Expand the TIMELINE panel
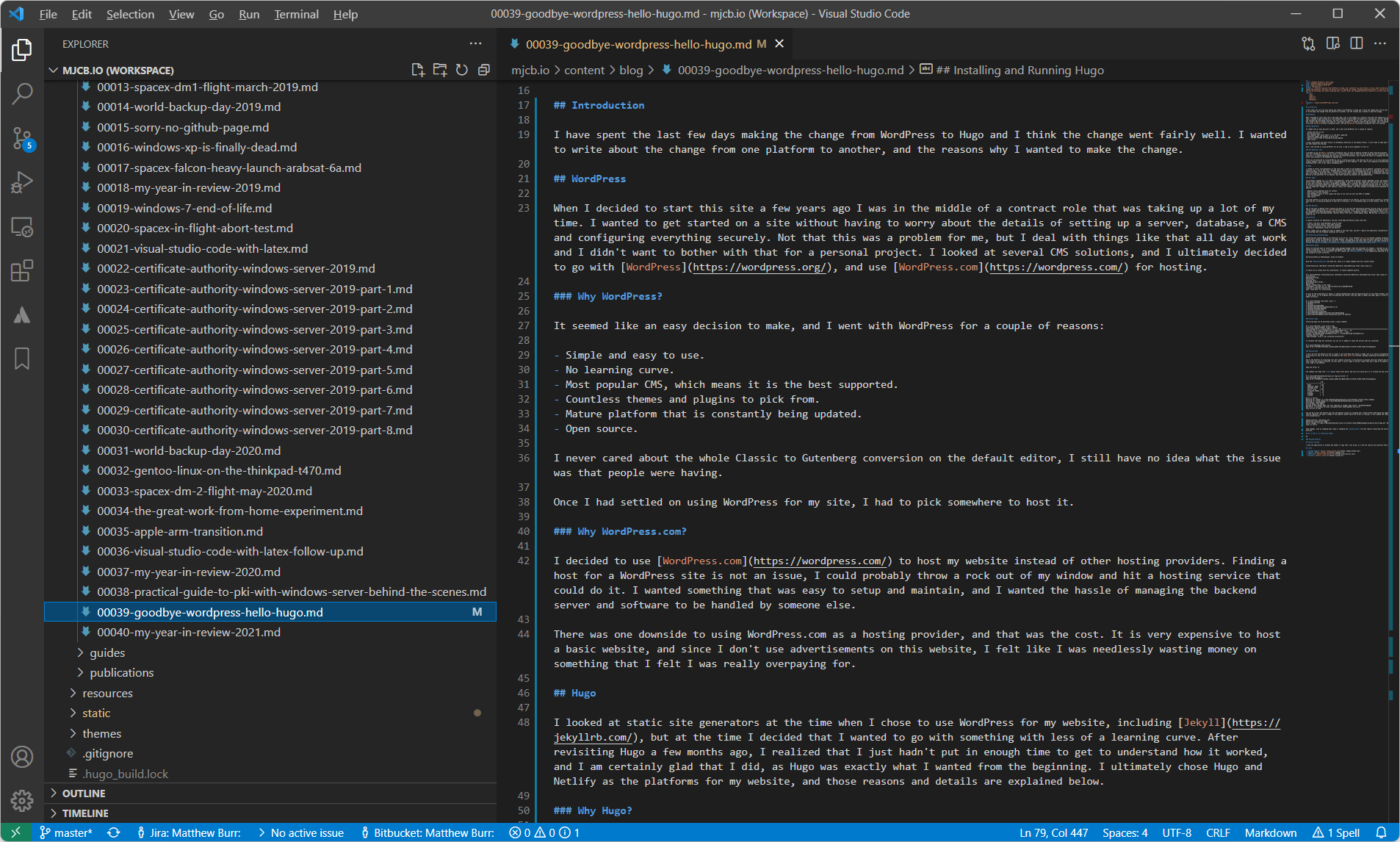The height and width of the screenshot is (842, 1400). point(272,813)
